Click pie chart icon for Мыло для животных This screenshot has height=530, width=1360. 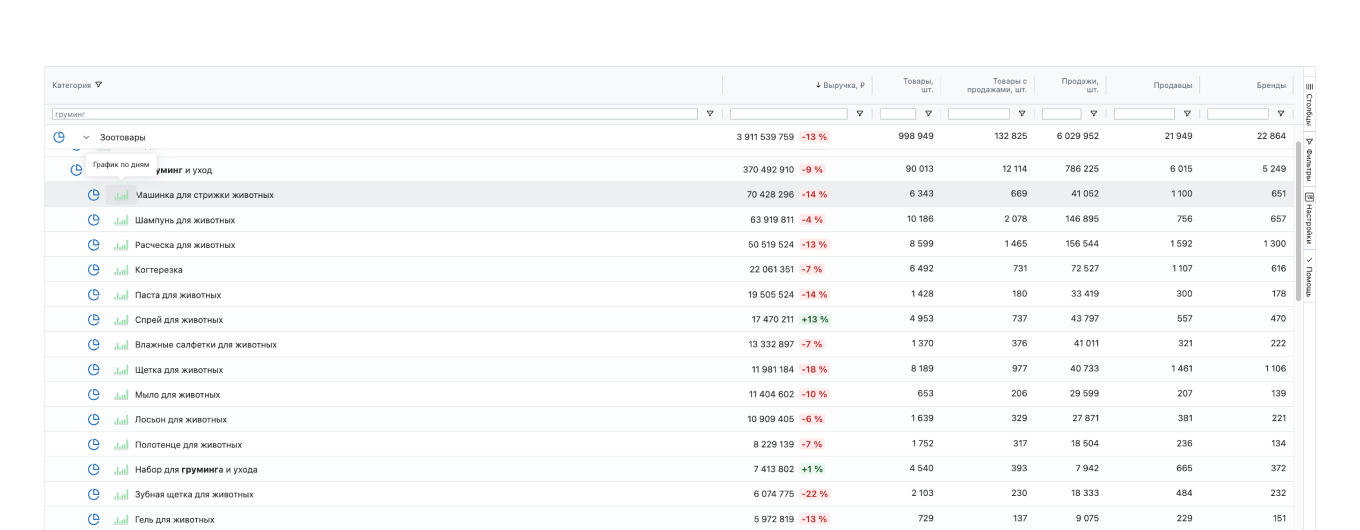point(94,395)
